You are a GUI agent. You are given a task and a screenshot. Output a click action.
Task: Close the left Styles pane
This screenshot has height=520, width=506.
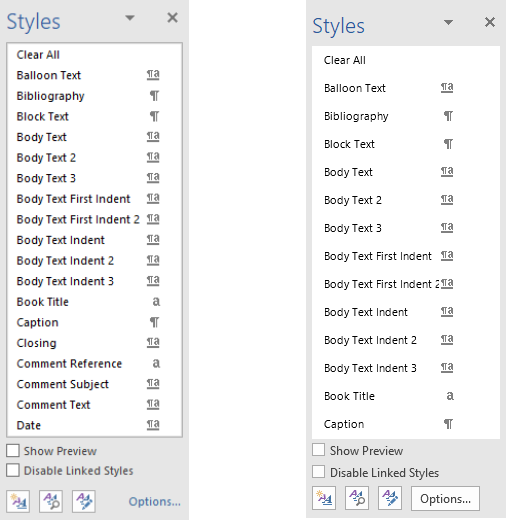(172, 17)
